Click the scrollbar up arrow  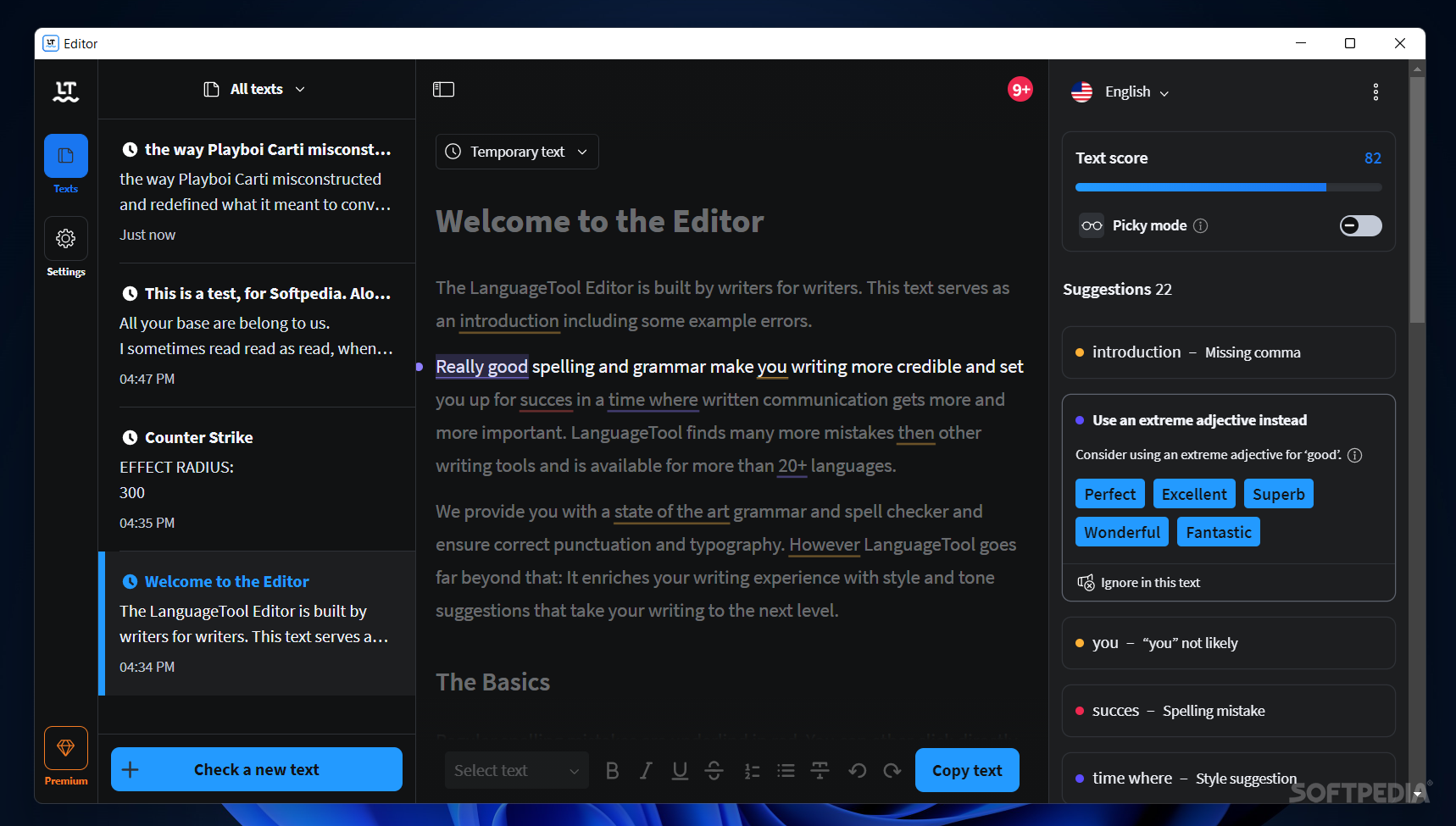(x=1417, y=69)
